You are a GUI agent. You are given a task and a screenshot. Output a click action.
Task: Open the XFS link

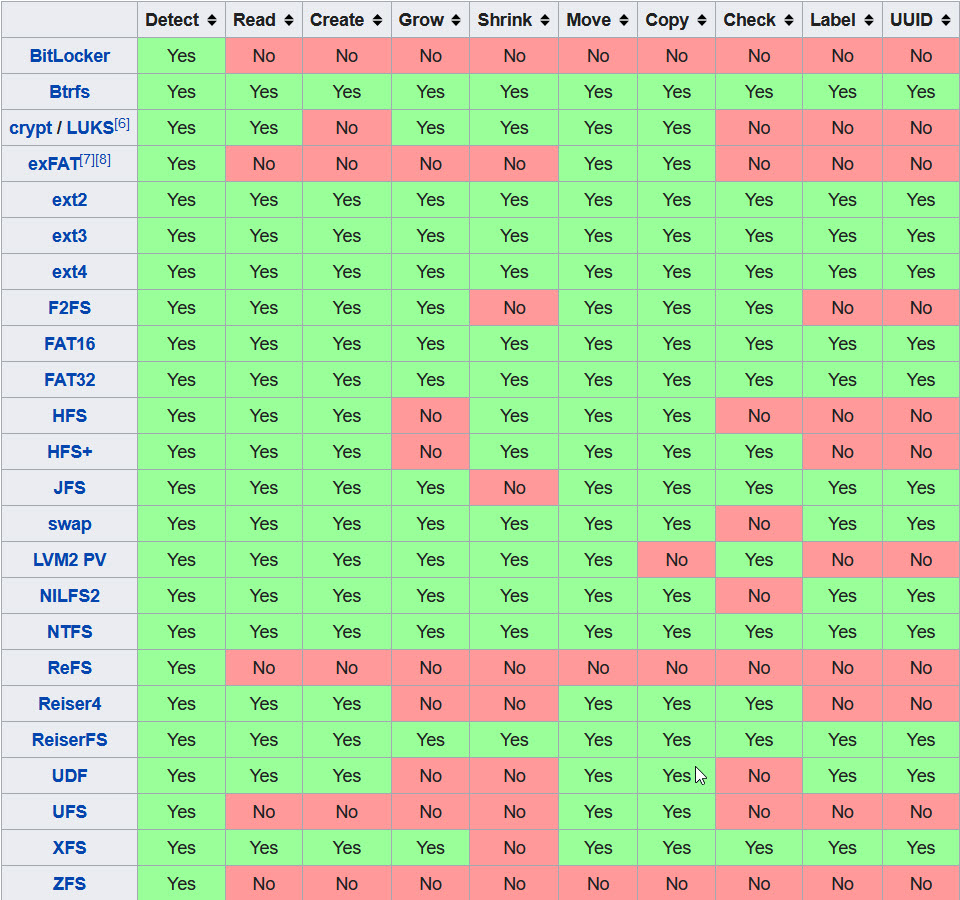70,848
